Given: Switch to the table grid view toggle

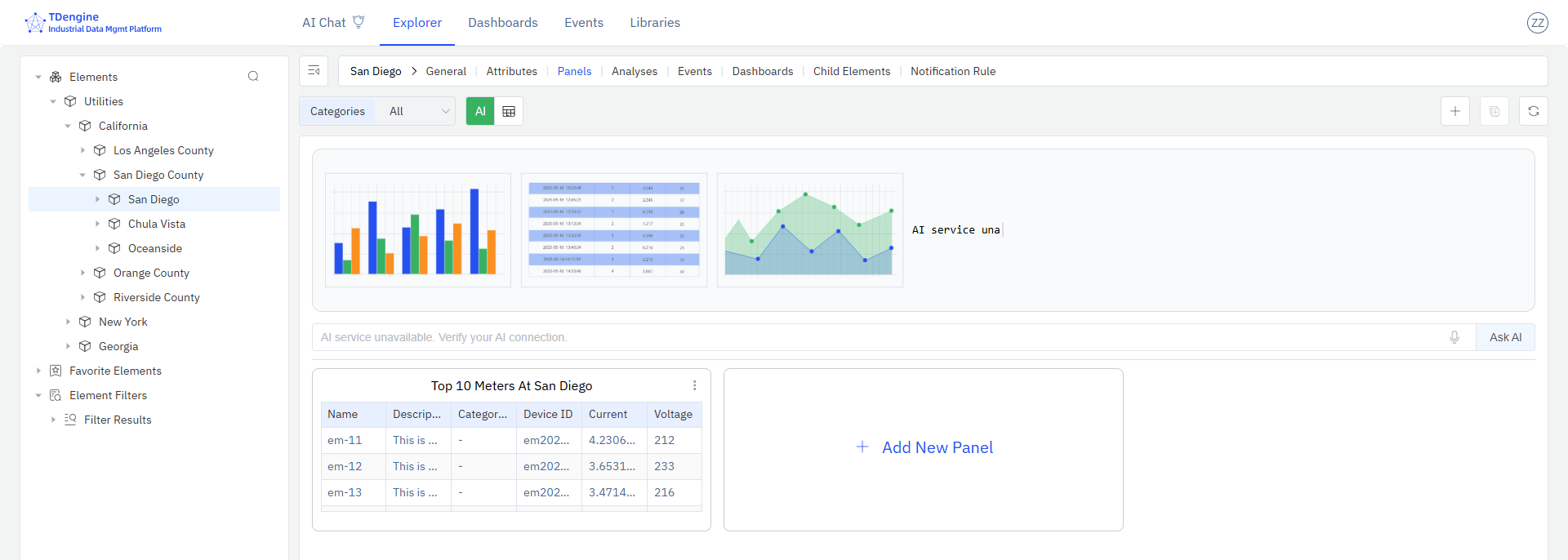Looking at the screenshot, I should [509, 111].
